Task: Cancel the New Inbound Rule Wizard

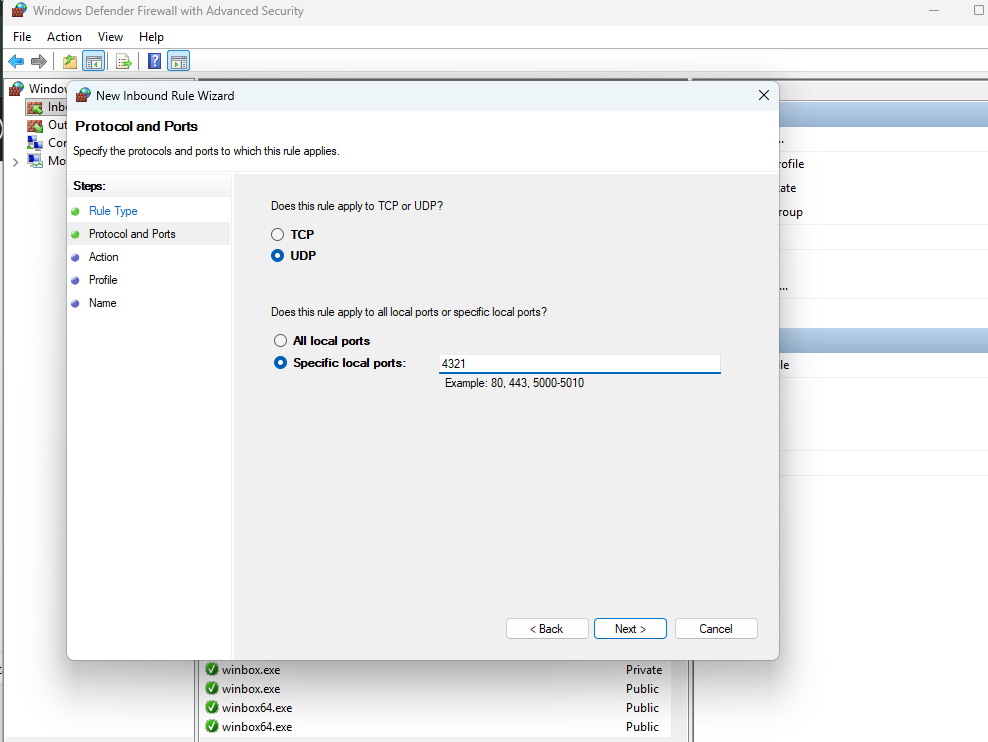Action: (x=716, y=629)
